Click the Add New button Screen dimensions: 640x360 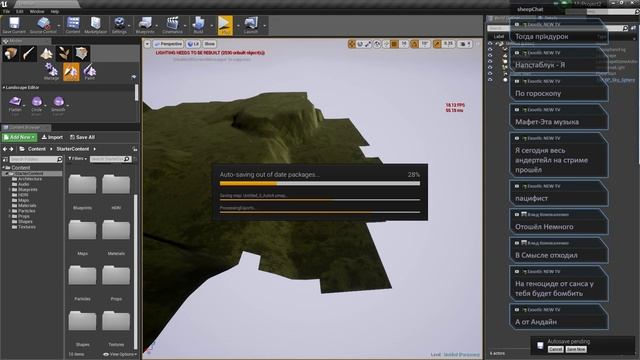[x=19, y=137]
